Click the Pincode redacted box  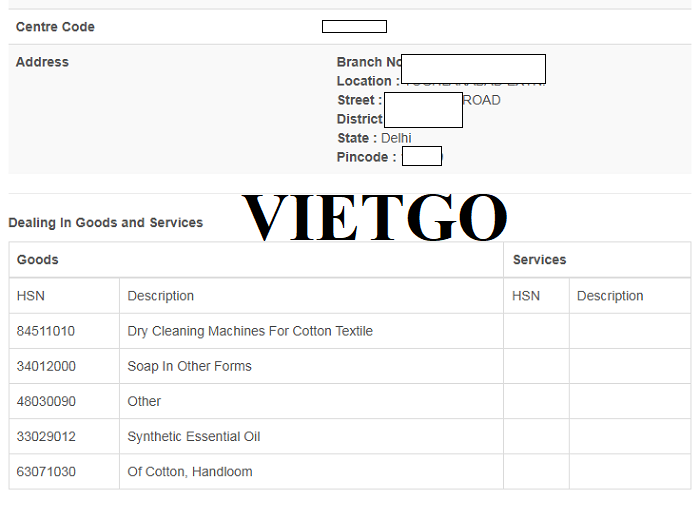(422, 156)
